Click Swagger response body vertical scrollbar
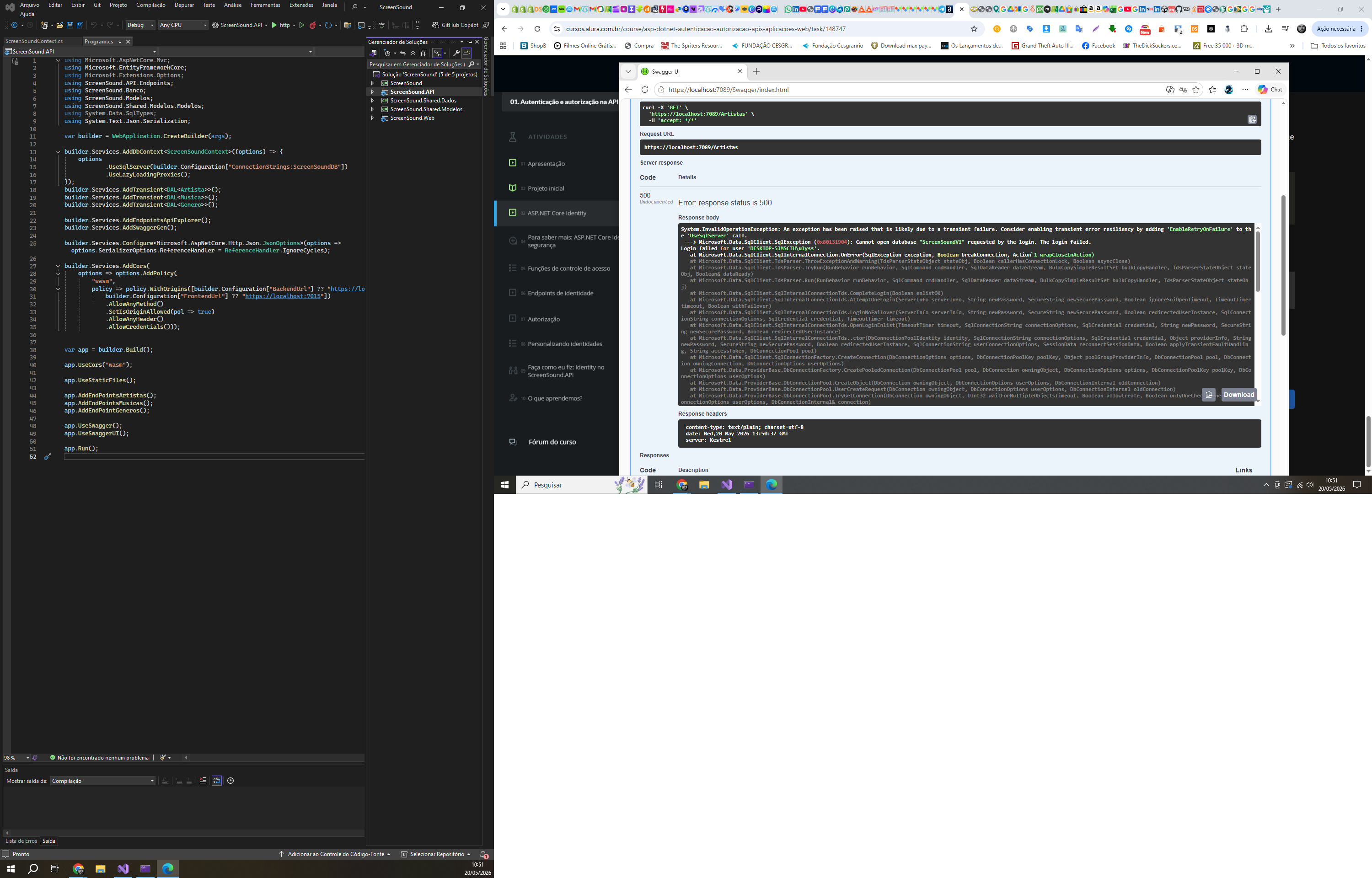 click(x=1257, y=262)
